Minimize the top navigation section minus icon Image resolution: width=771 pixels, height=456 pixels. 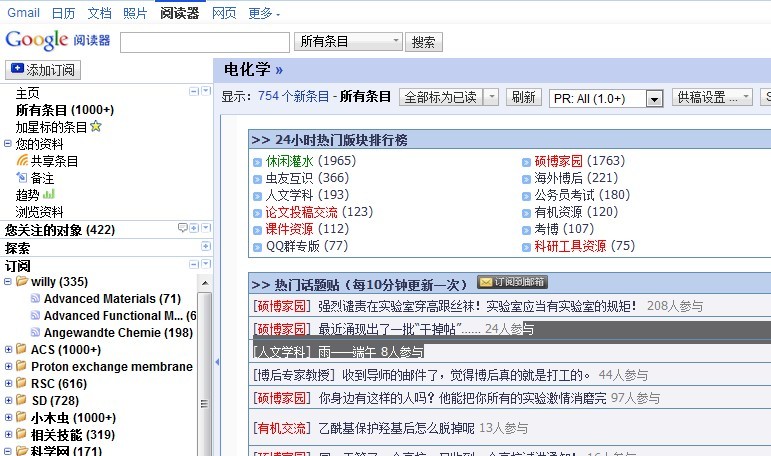194,91
